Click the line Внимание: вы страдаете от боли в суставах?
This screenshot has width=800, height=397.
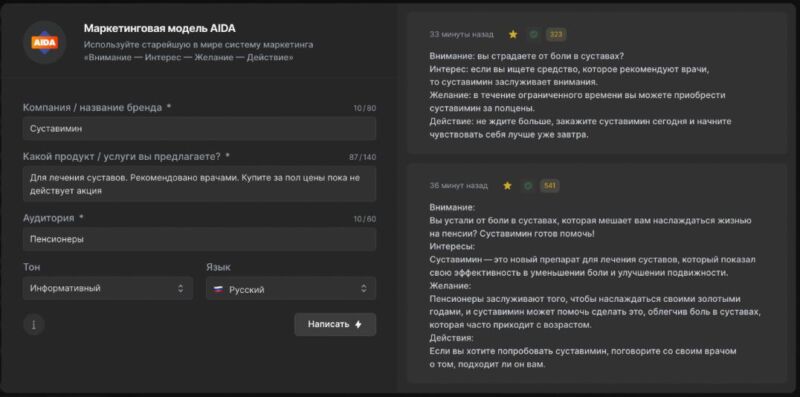[527, 56]
